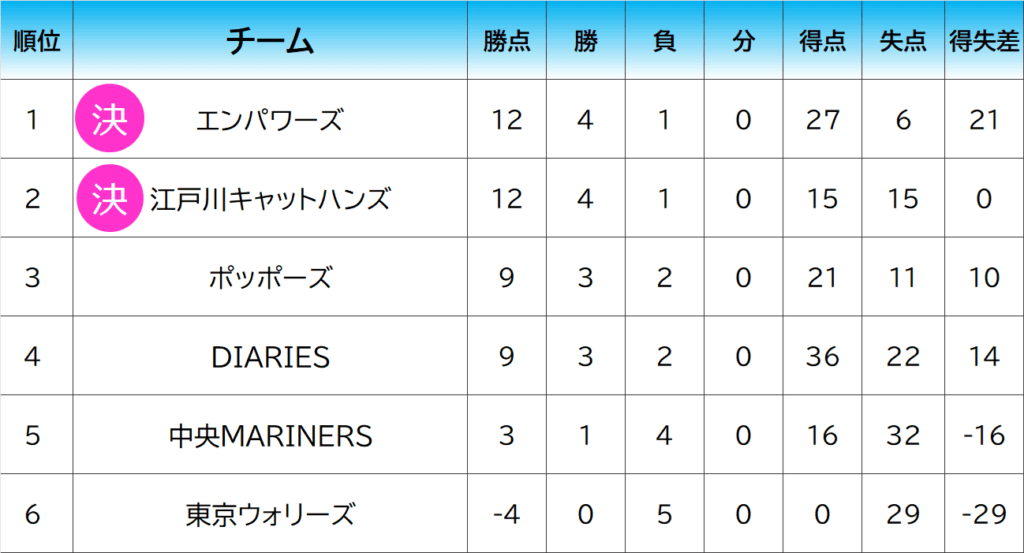Select the 中央MARINERS team cell
The width and height of the screenshot is (1024, 553).
270,435
